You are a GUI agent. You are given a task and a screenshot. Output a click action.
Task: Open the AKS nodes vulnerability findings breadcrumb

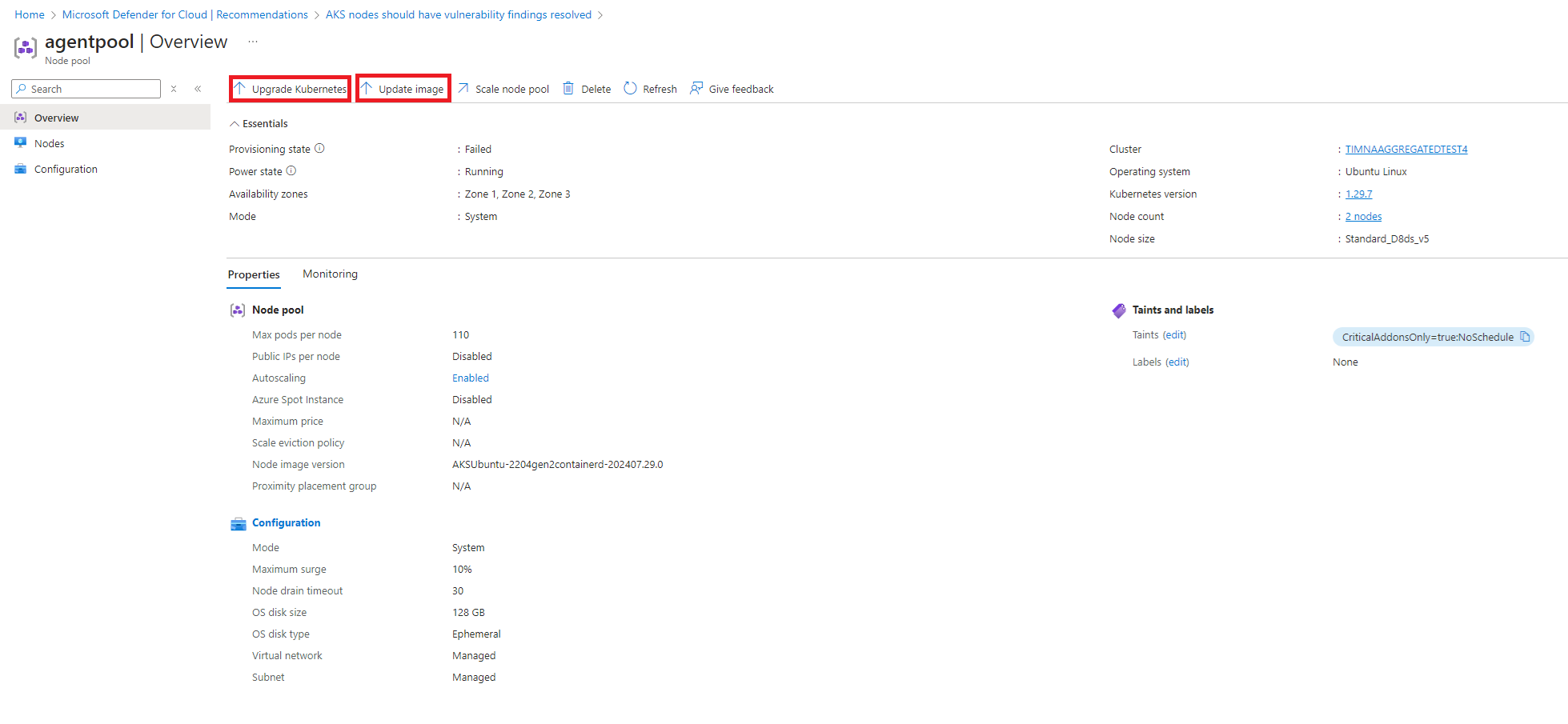[x=459, y=15]
